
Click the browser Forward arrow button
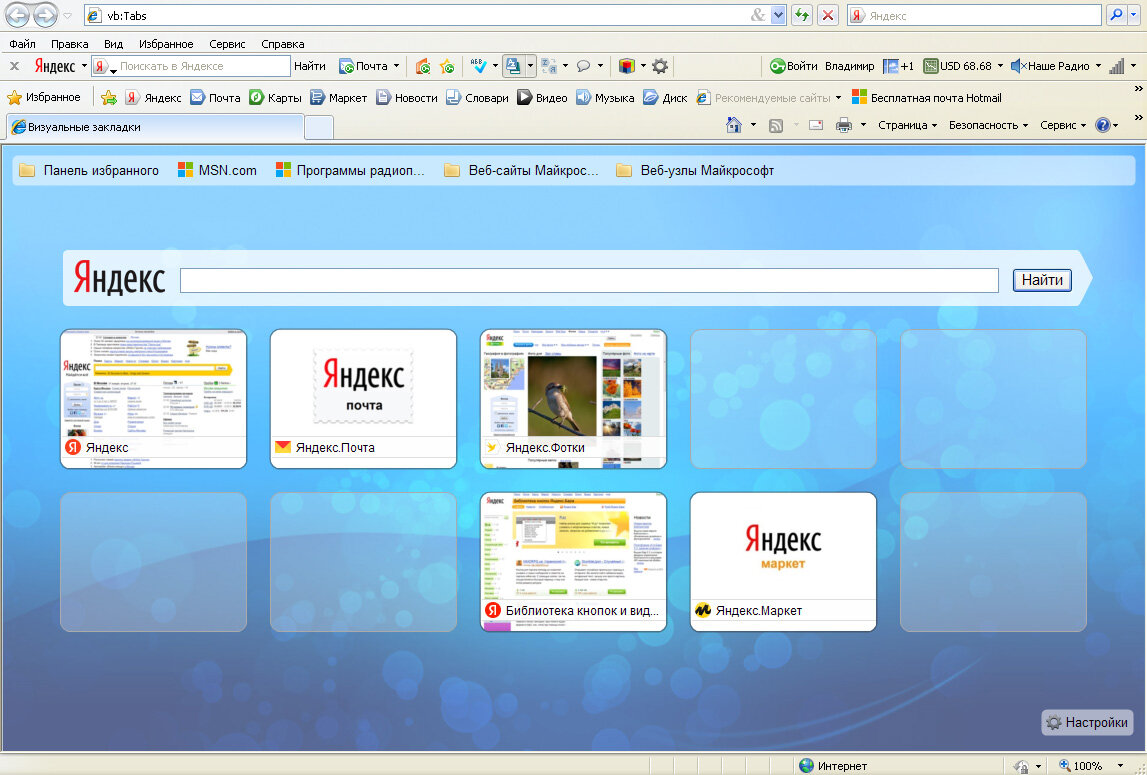(x=45, y=15)
